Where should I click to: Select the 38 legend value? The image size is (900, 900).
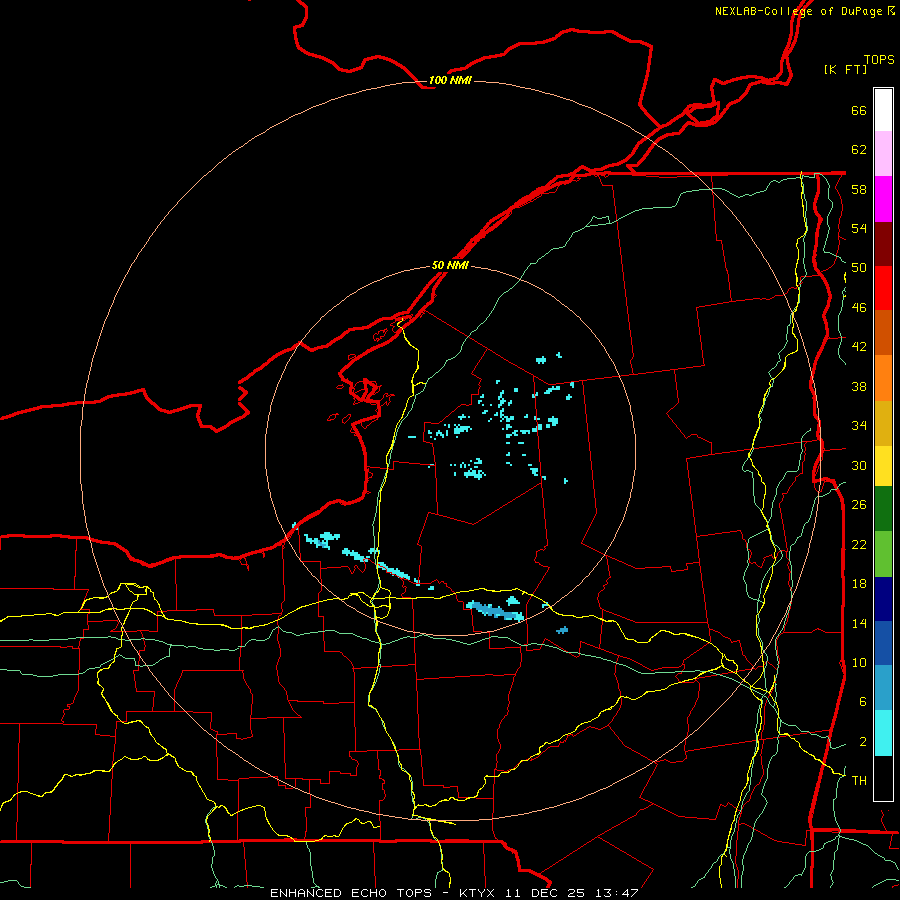click(x=859, y=386)
